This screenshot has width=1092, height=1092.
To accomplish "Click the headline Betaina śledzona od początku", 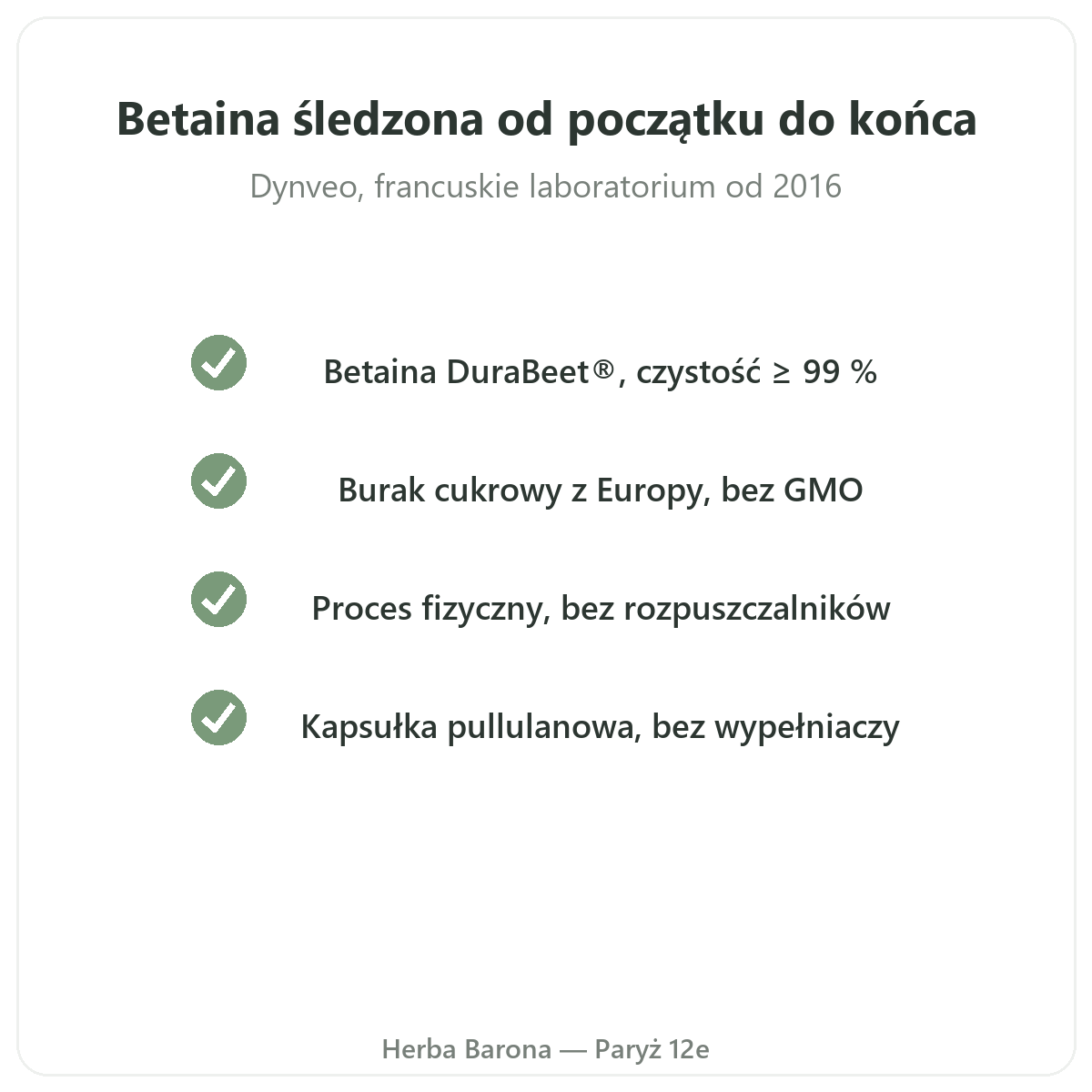I will point(547,119).
